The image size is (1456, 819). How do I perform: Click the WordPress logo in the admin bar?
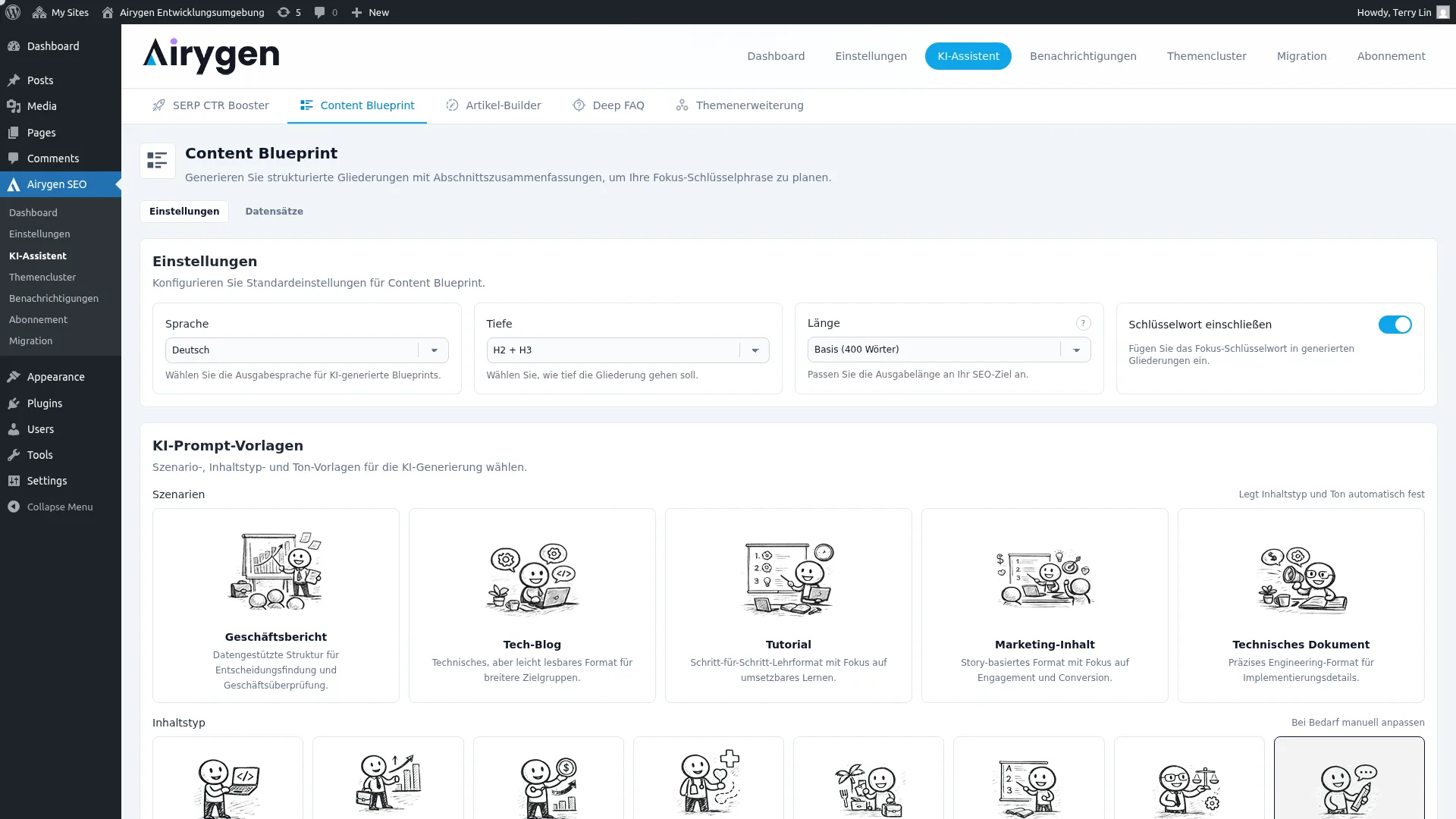coord(13,12)
